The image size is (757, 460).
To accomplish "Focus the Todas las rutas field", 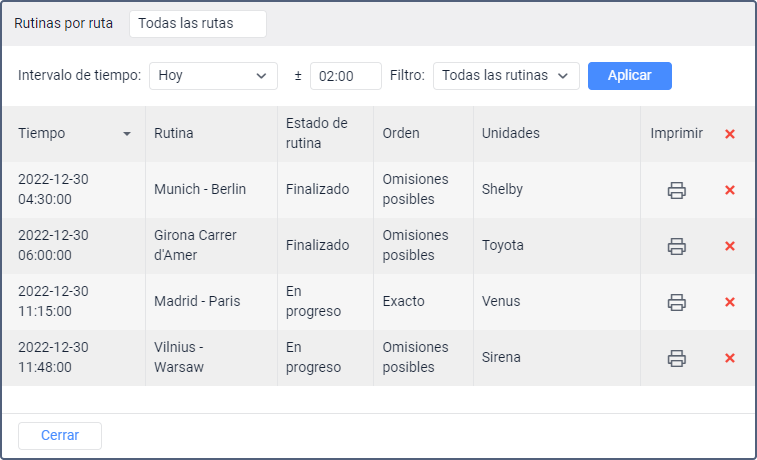I will (198, 24).
